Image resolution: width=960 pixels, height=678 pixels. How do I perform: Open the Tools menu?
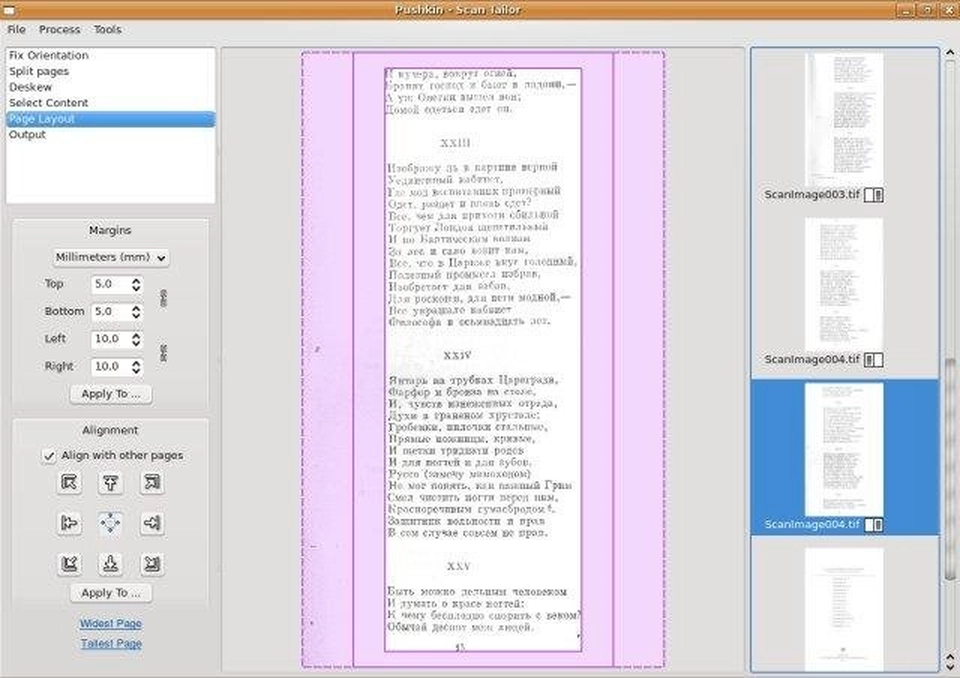click(107, 29)
